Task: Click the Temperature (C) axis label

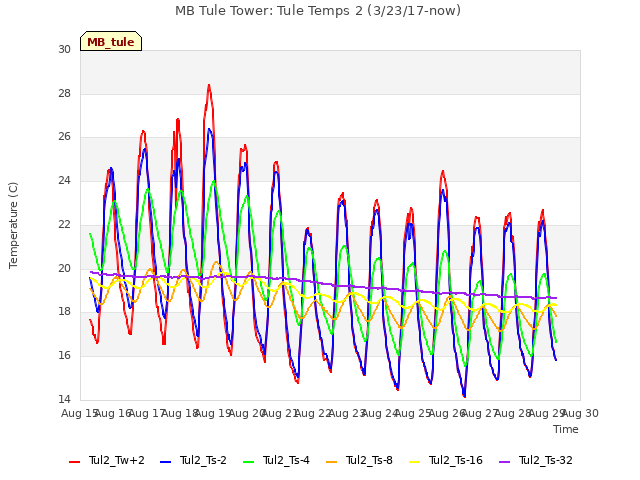Action: coord(13,225)
